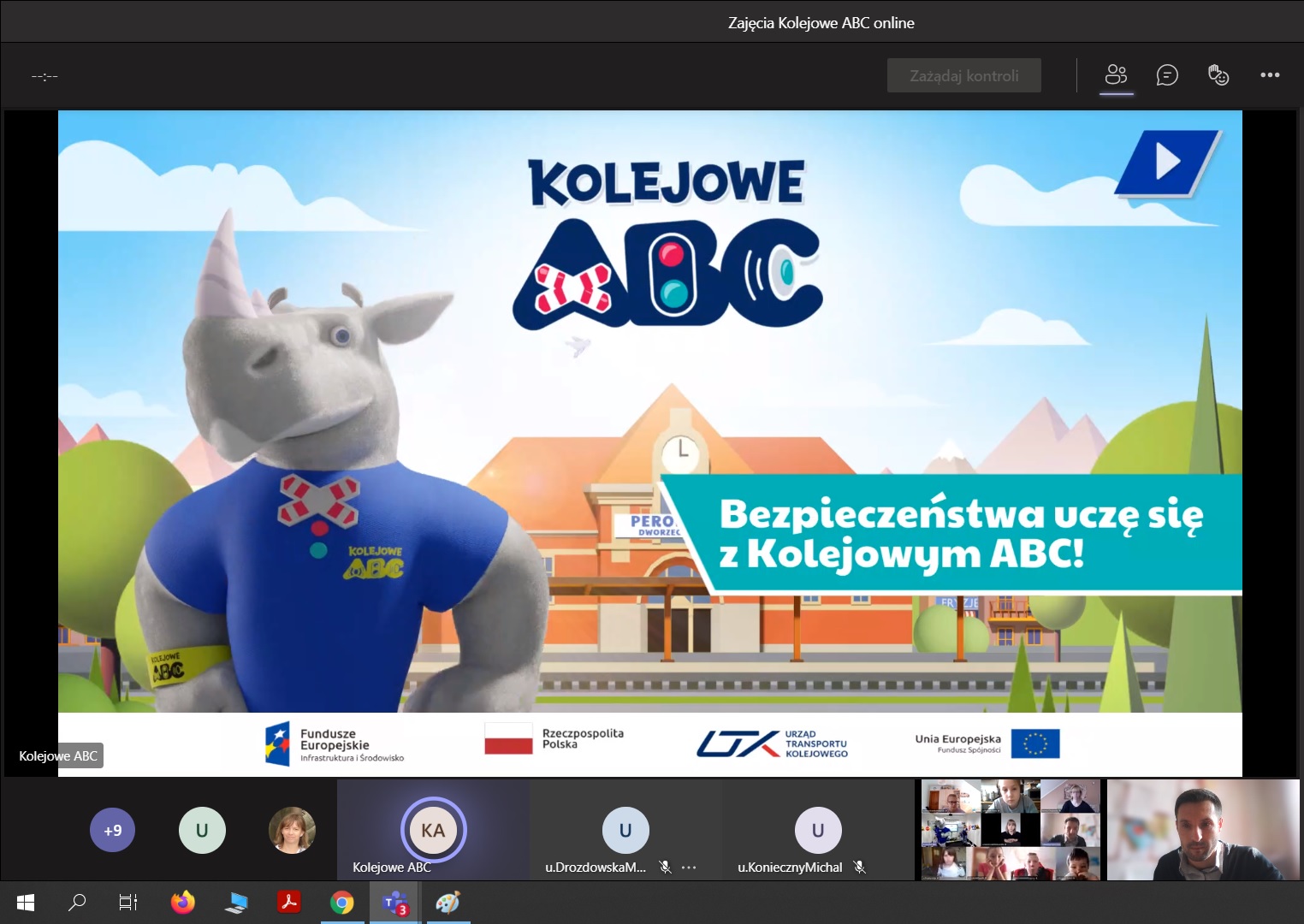Click the meeting title Zajęcia Kolejowe ABC online
This screenshot has width=1304, height=924.
tap(821, 23)
